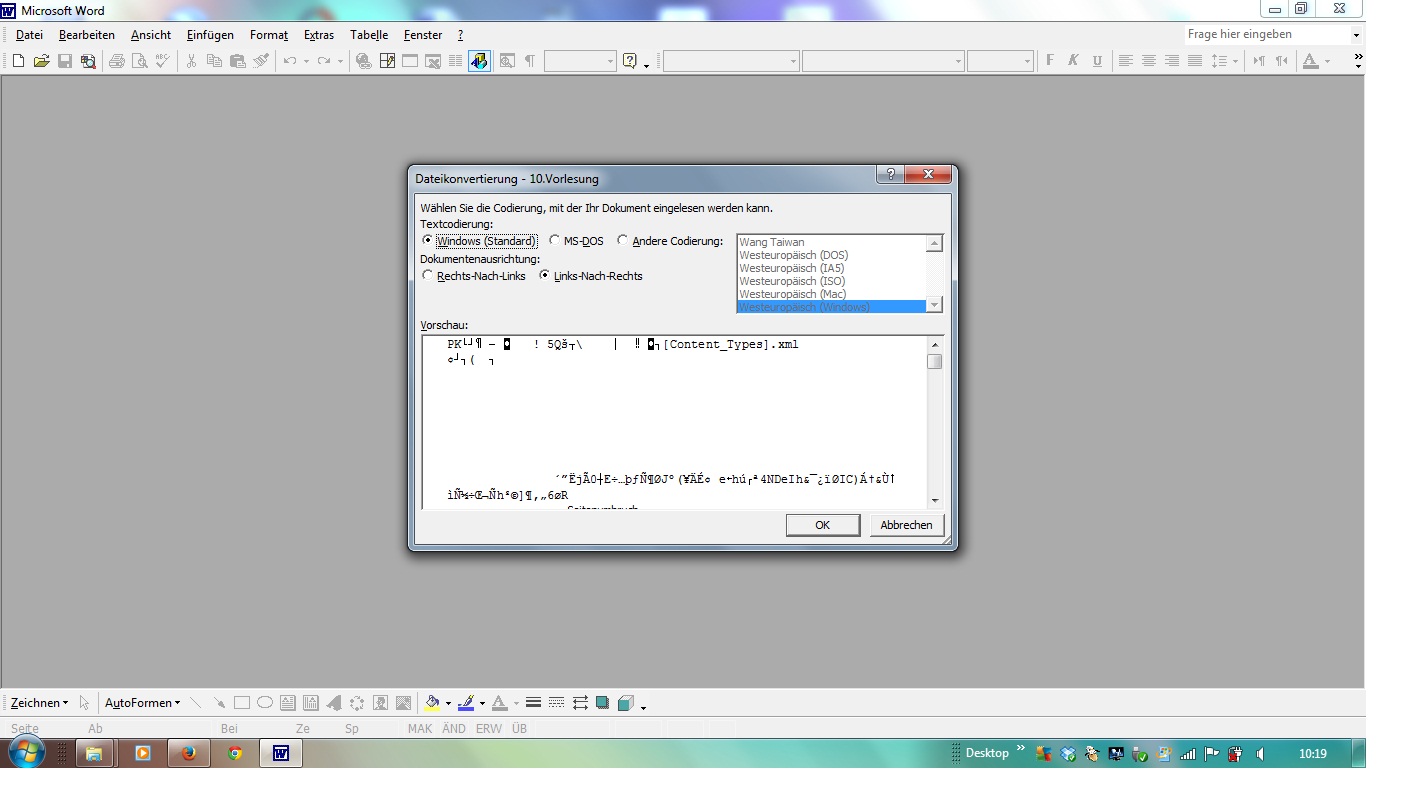Open the Font name dropdown

[958, 61]
